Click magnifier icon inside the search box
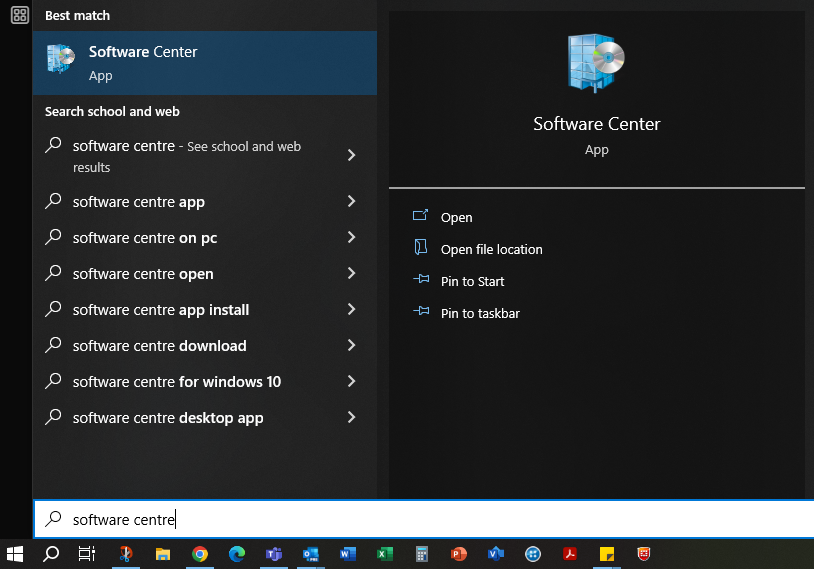814x569 pixels. pos(53,519)
